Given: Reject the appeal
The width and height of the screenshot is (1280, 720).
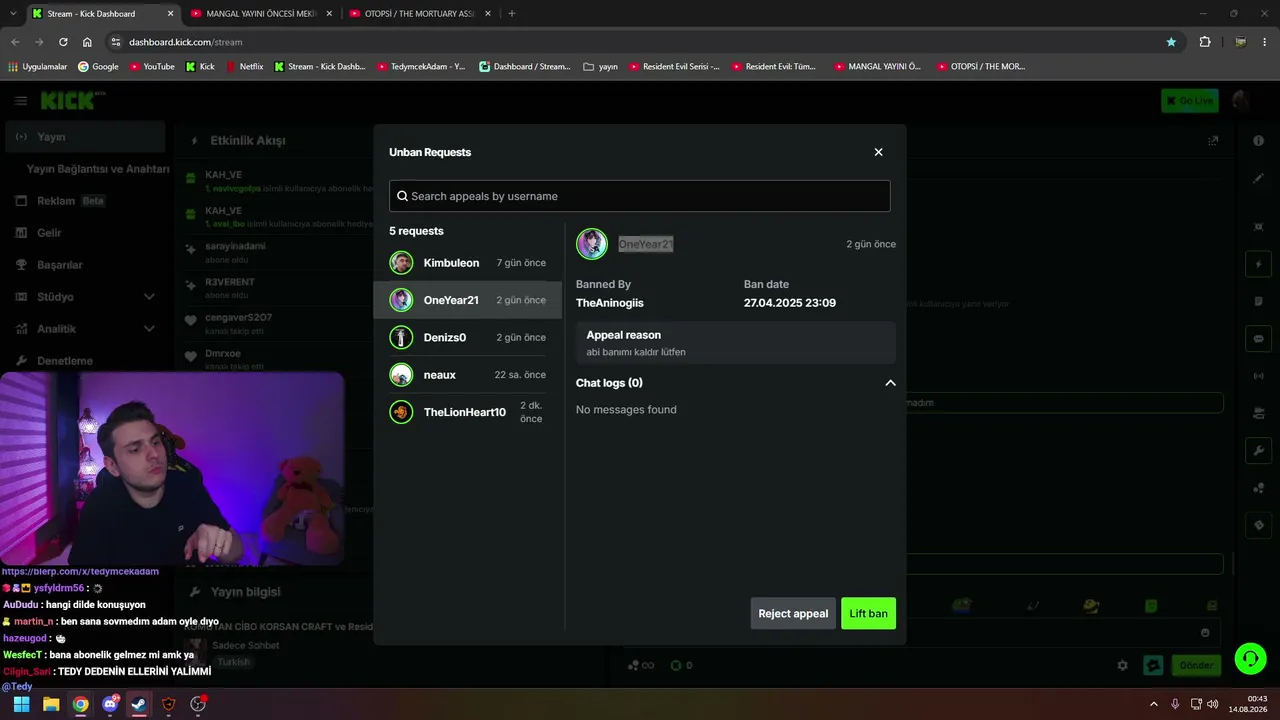Looking at the screenshot, I should [x=793, y=613].
